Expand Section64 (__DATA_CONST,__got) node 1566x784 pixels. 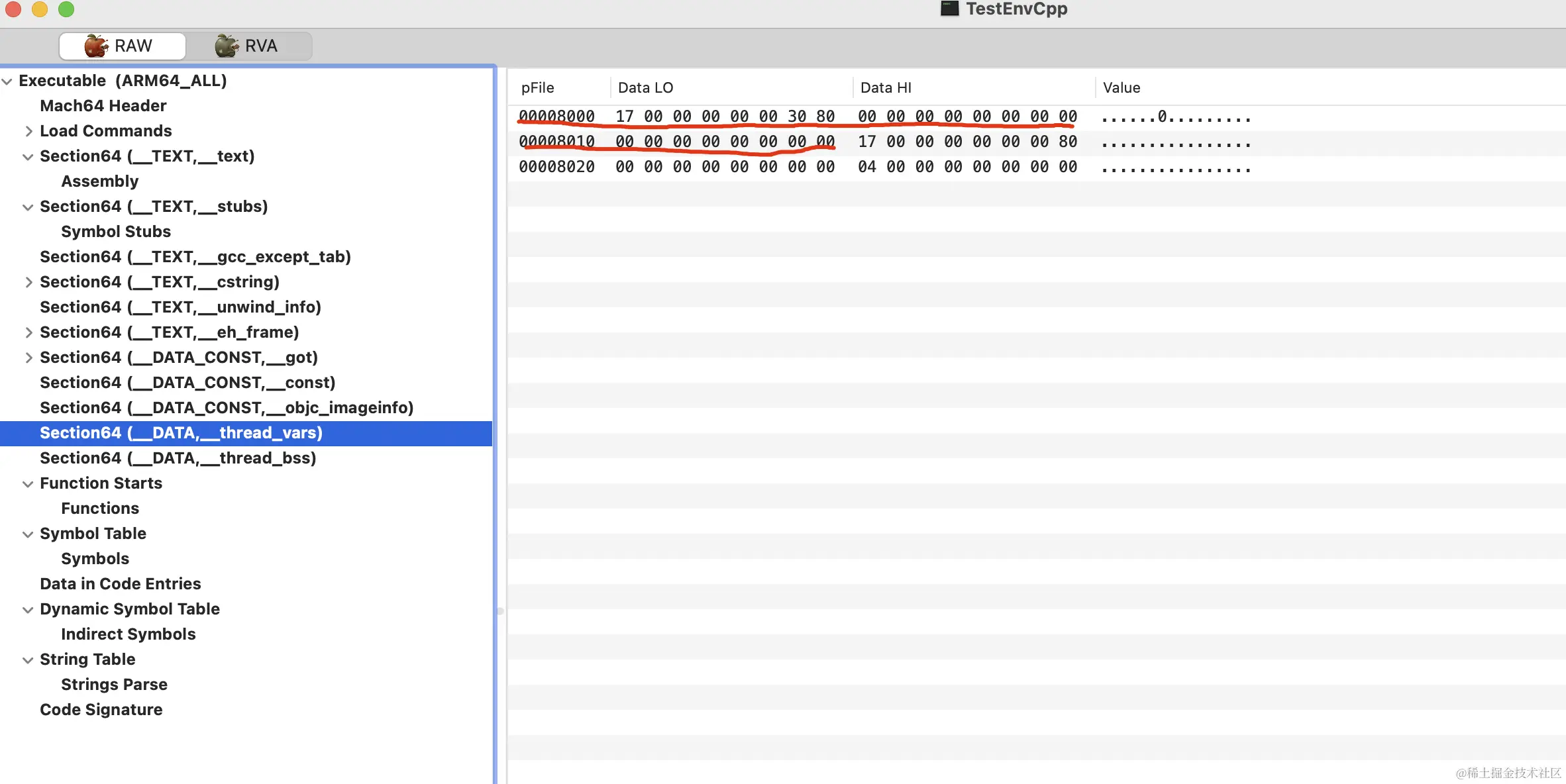28,358
